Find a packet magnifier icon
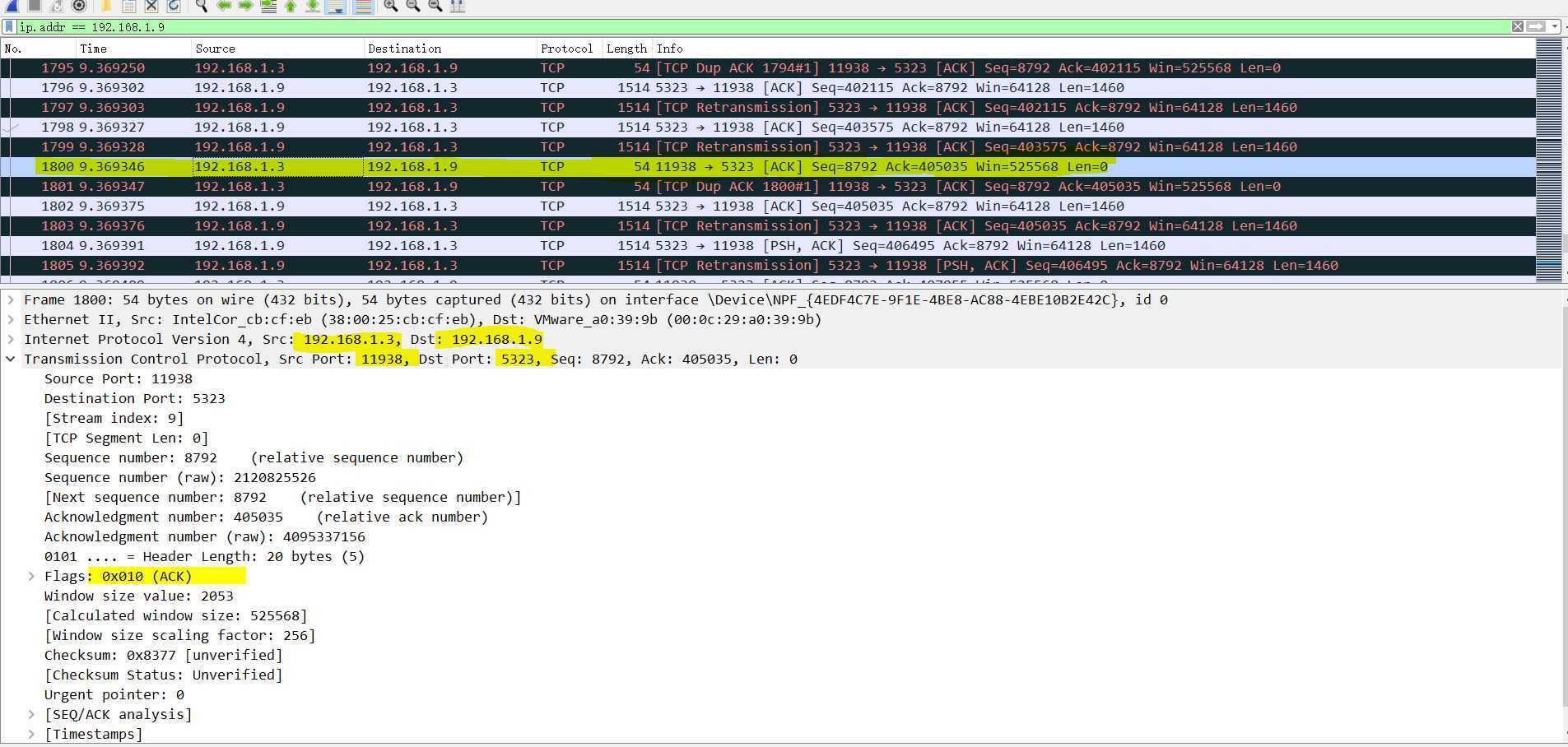The height and width of the screenshot is (747, 1568). pos(202,6)
